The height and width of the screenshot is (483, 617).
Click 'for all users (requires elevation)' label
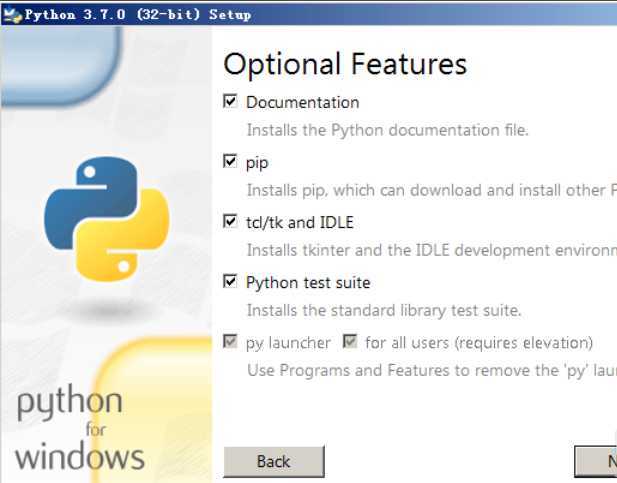point(479,343)
